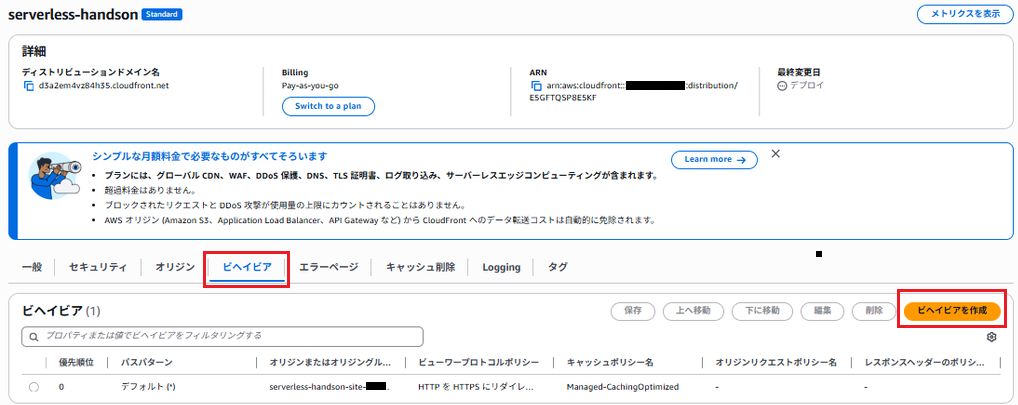
Task: Click the 上へ移動 button
Action: click(x=693, y=311)
